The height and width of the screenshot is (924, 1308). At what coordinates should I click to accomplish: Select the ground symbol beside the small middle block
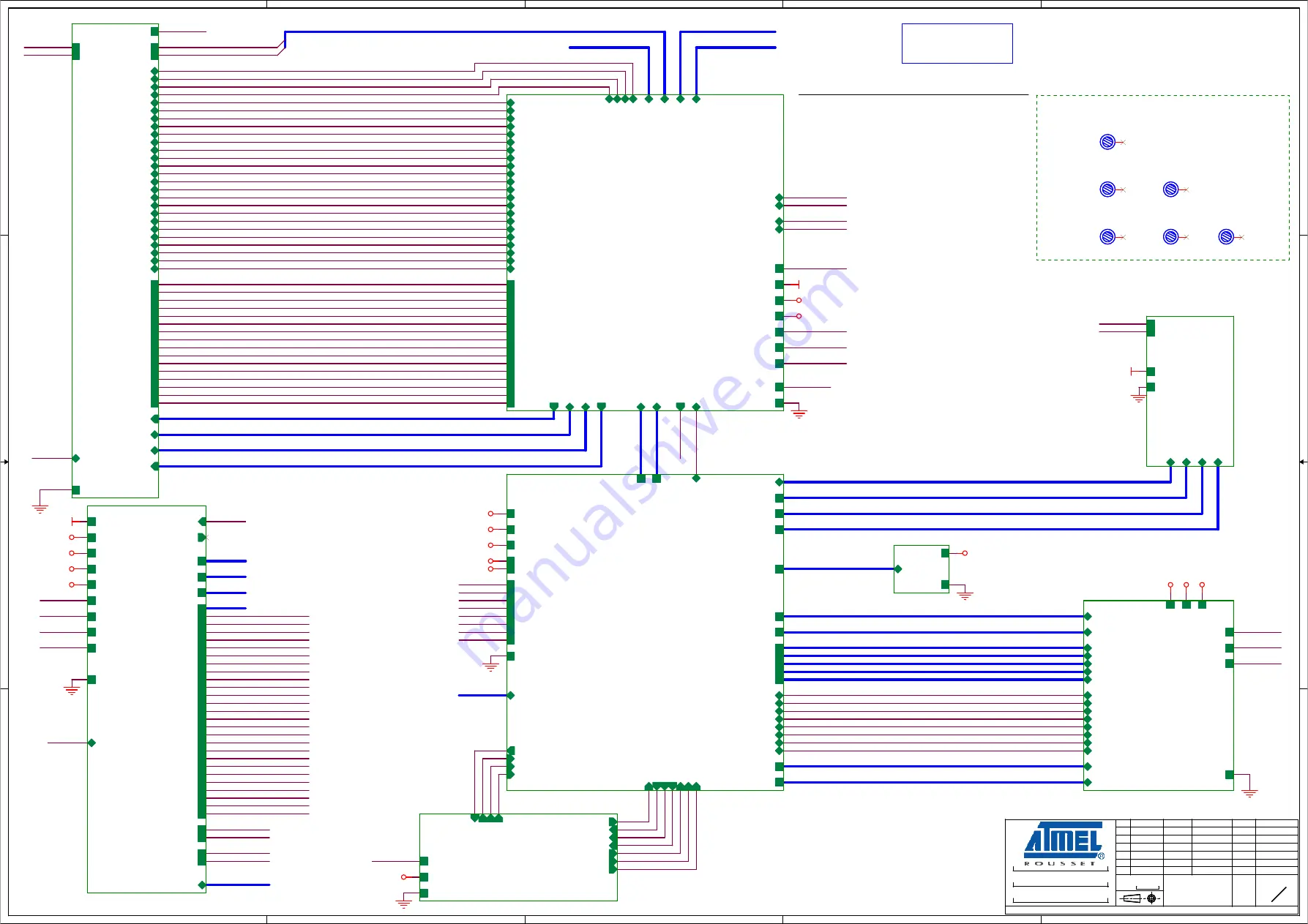[x=965, y=596]
